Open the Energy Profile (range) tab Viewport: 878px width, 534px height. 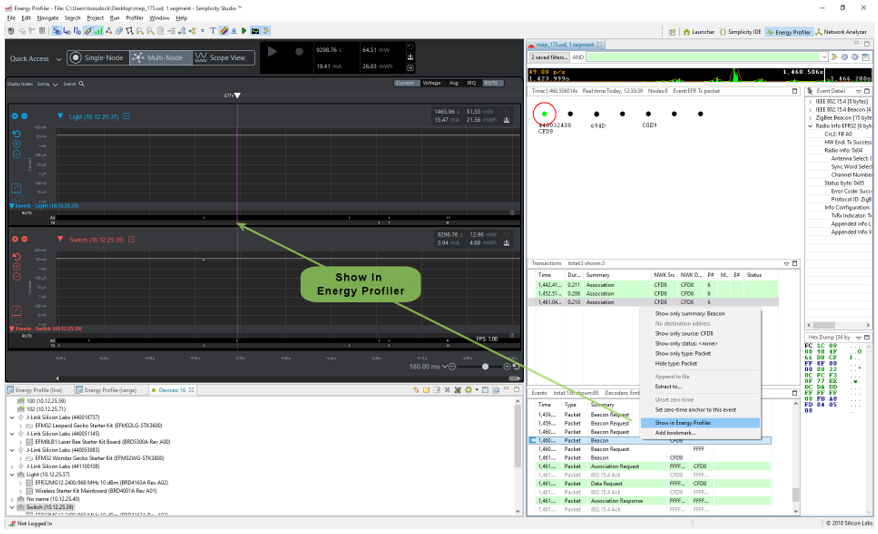(x=110, y=390)
